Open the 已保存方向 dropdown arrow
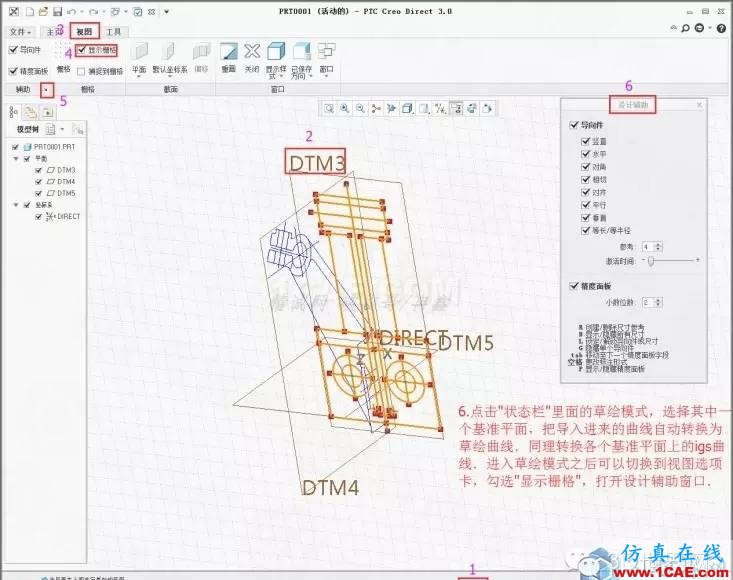The height and width of the screenshot is (580, 733). (310, 76)
